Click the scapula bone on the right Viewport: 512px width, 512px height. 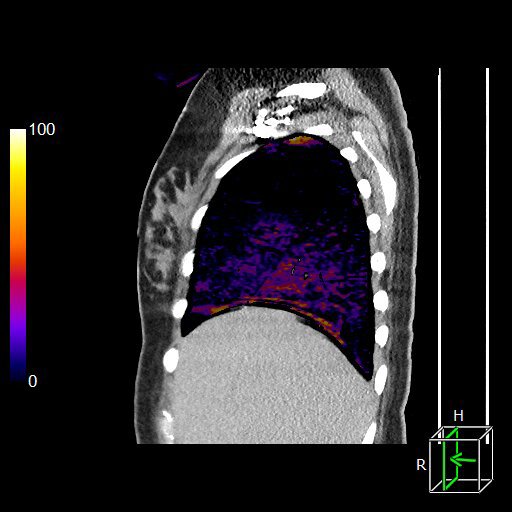tap(377, 173)
